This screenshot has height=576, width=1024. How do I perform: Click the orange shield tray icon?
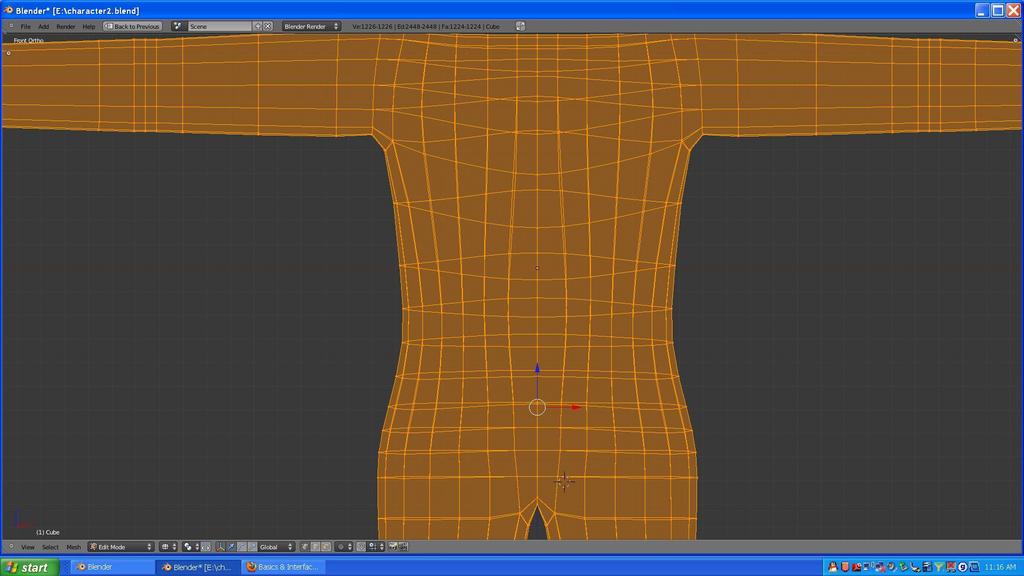(845, 567)
